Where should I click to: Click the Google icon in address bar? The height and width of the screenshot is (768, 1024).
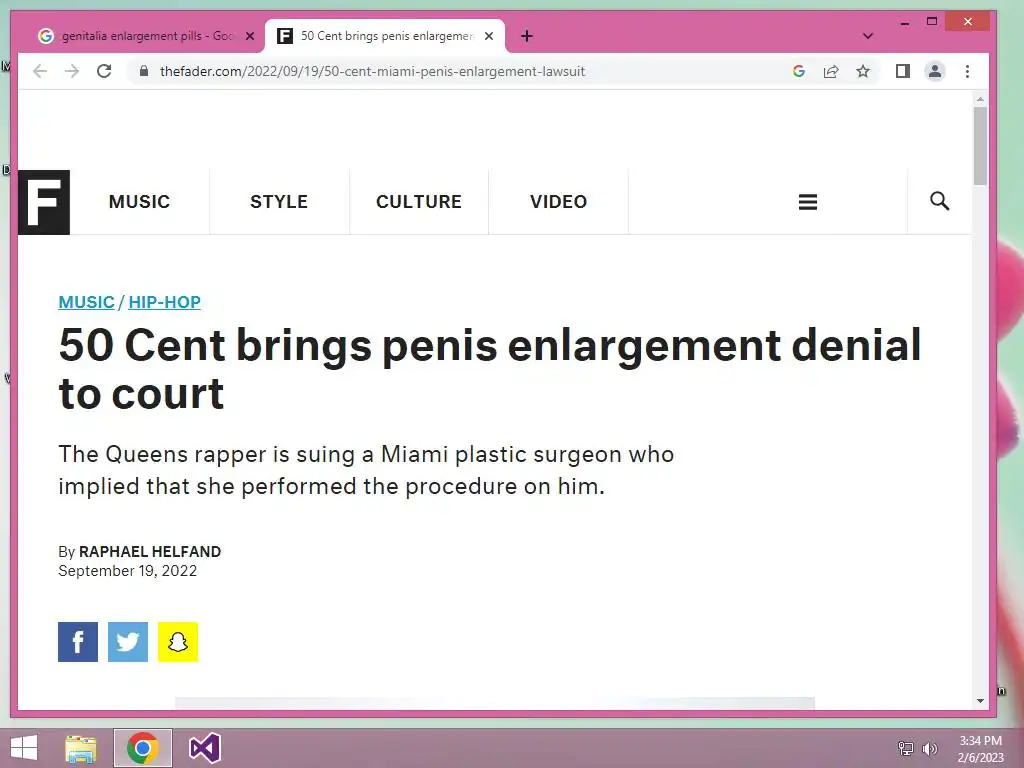point(799,71)
